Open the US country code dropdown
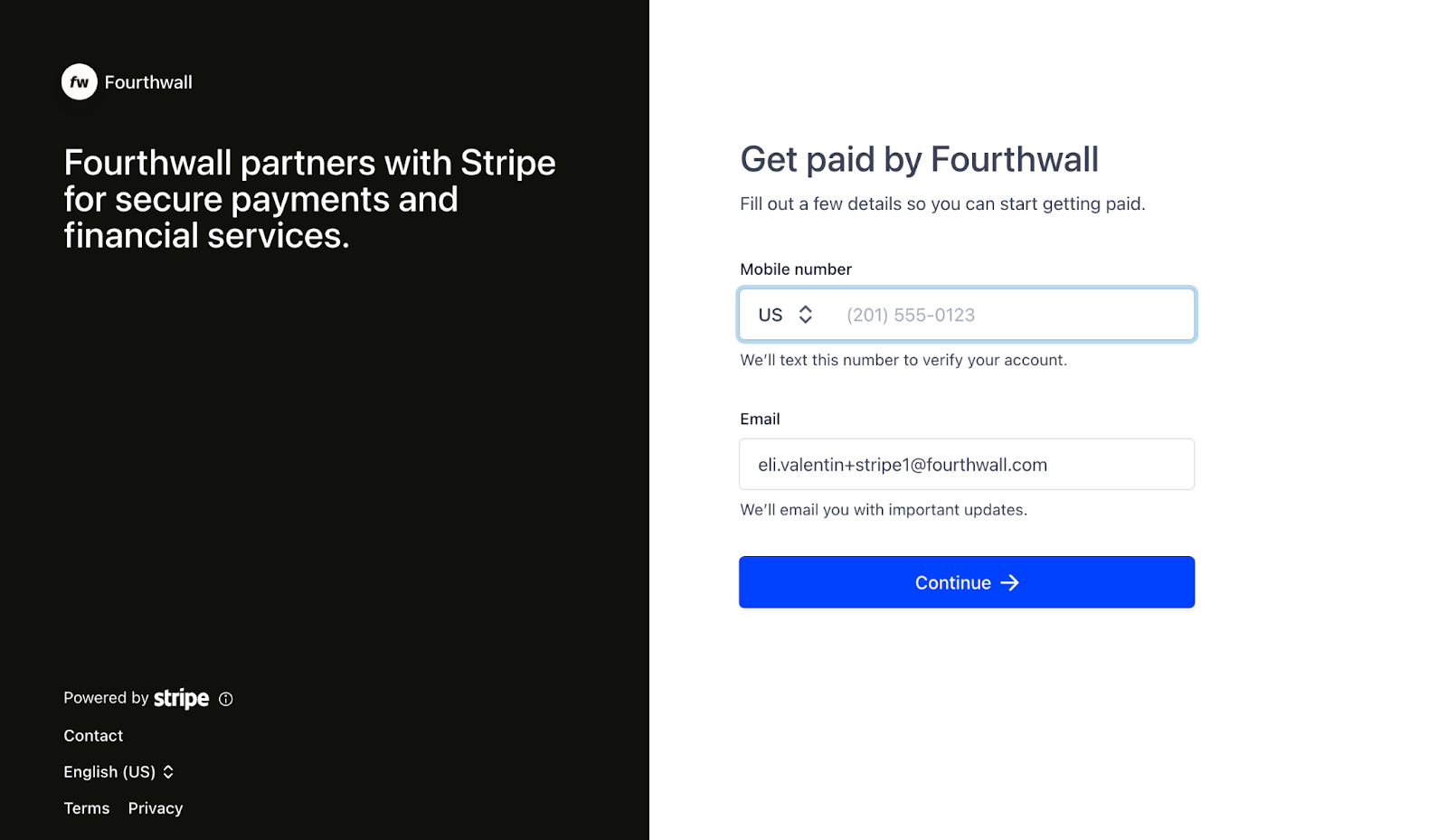Viewport: 1447px width, 840px height. point(785,315)
